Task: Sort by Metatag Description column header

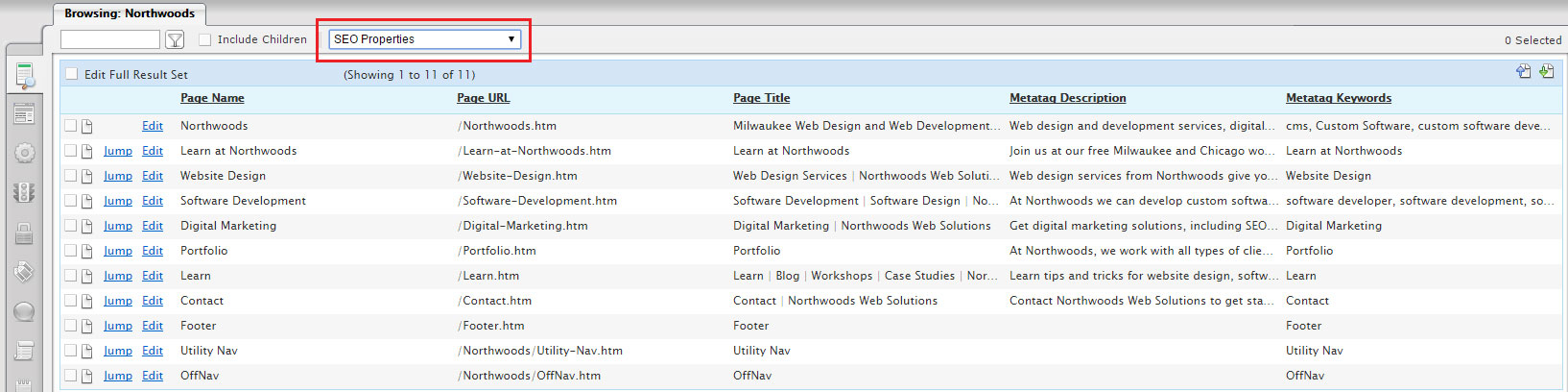Action: tap(1068, 98)
